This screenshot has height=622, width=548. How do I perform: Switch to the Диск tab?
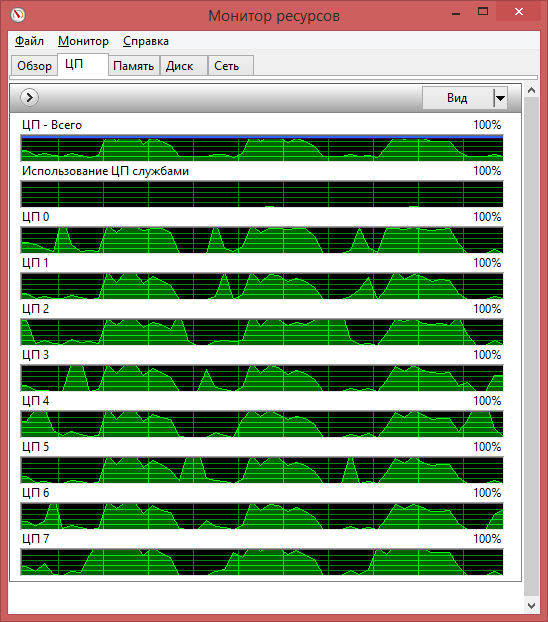pyautogui.click(x=184, y=66)
